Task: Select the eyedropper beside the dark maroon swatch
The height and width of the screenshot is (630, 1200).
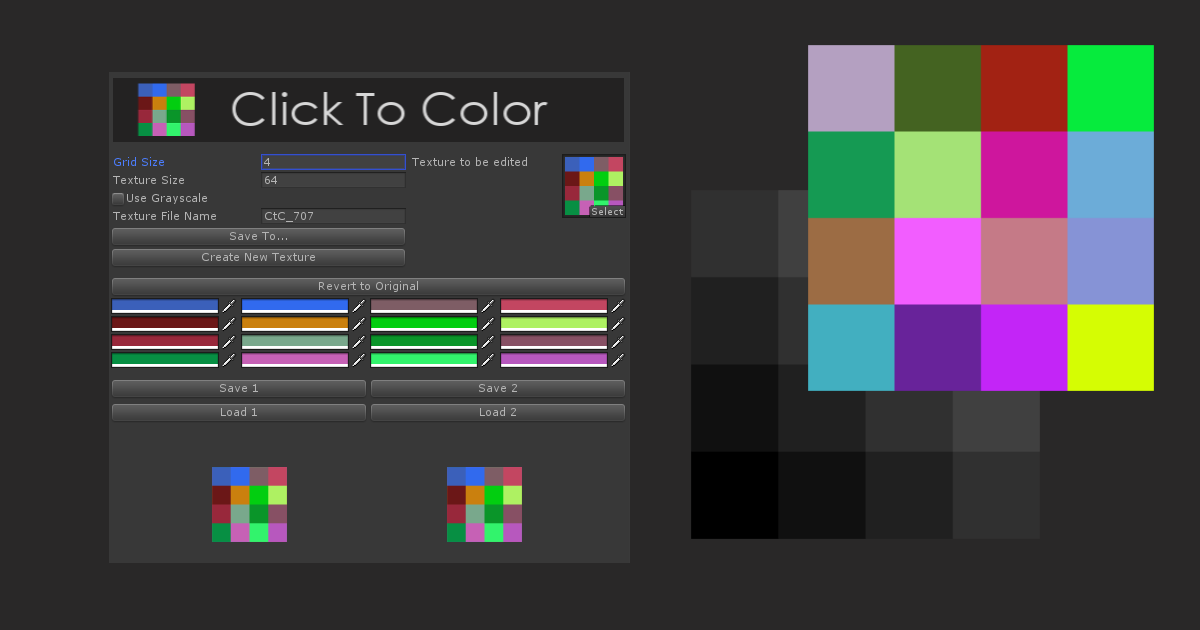Action: (x=231, y=323)
